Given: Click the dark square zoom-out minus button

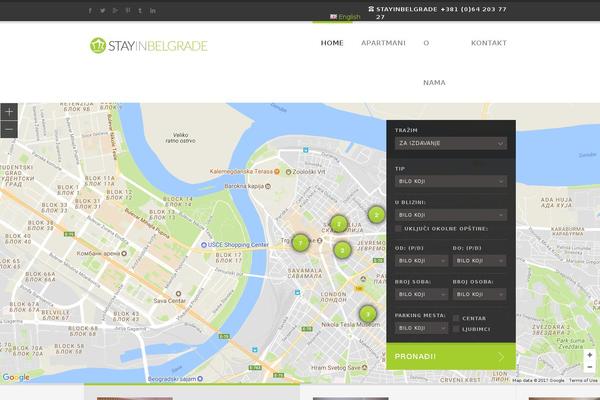Looking at the screenshot, I should pyautogui.click(x=9, y=129).
